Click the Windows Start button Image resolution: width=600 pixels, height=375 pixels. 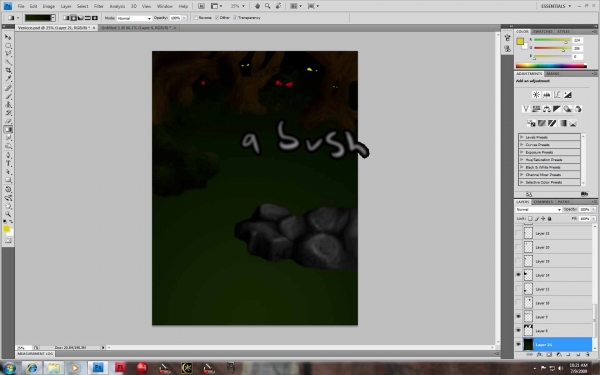9,368
